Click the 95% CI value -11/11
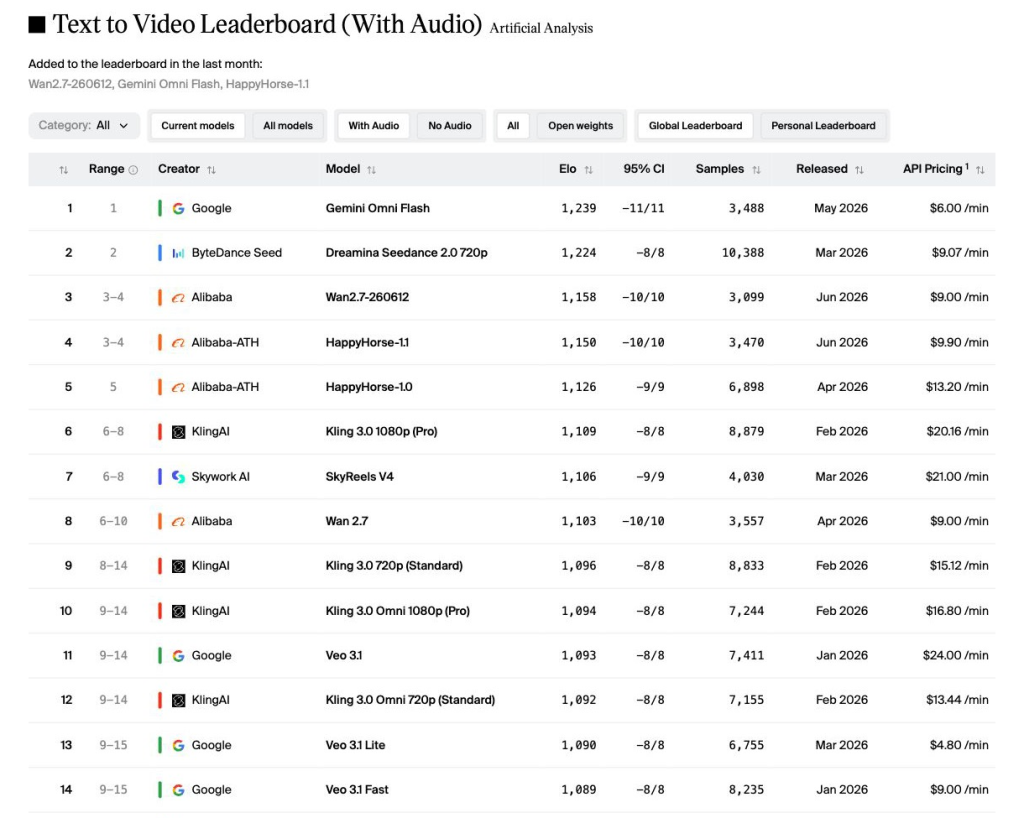The image size is (1024, 818). coord(643,208)
